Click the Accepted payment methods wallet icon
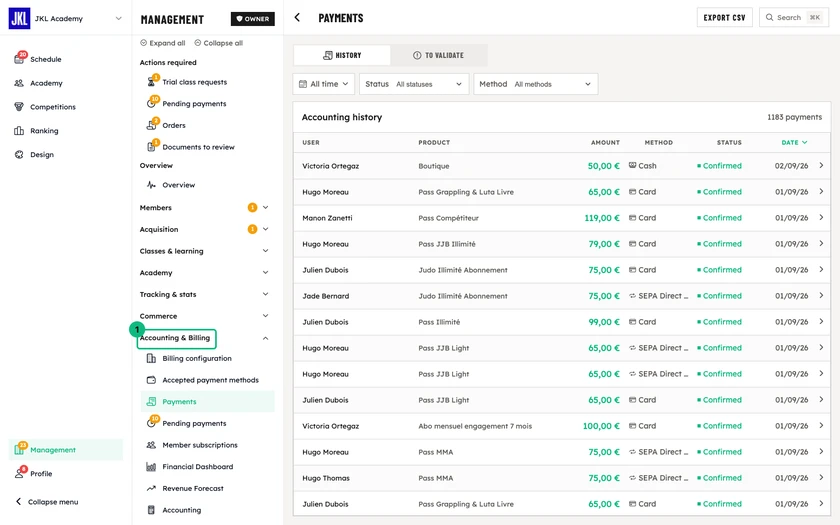The height and width of the screenshot is (525, 840). click(152, 380)
